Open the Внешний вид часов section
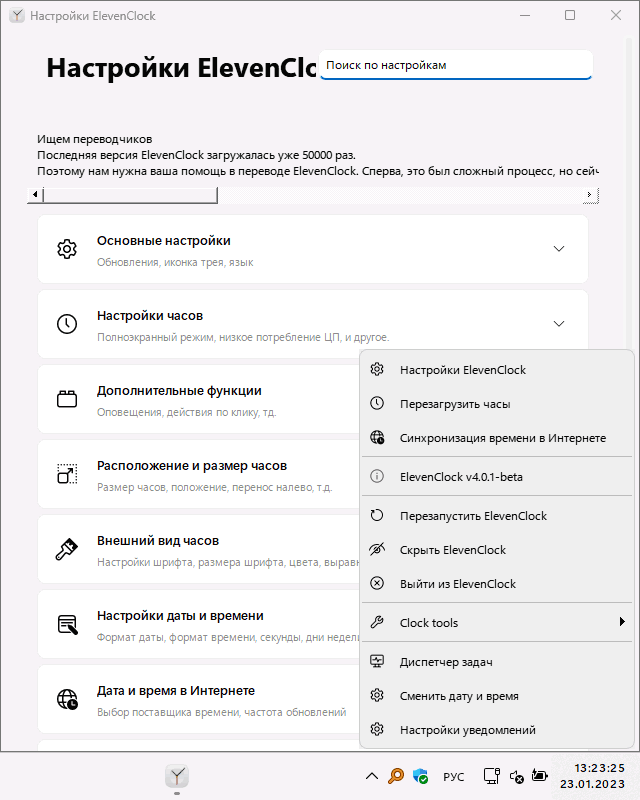Image resolution: width=640 pixels, height=800 pixels. tap(199, 549)
